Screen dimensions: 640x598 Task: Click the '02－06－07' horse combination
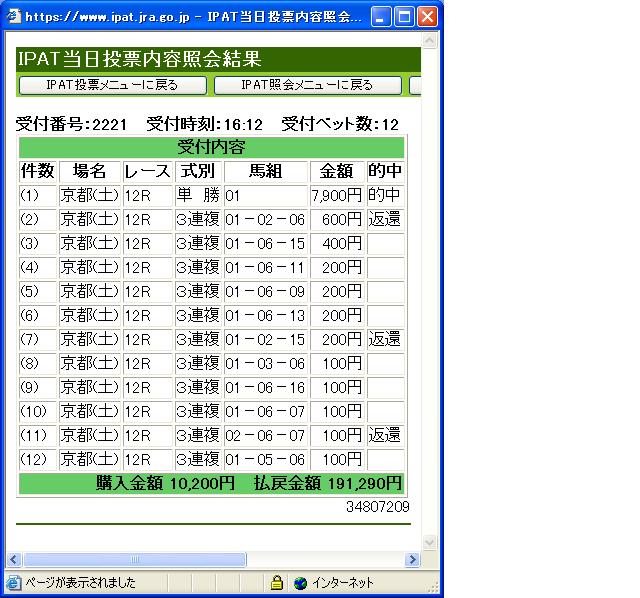(266, 436)
